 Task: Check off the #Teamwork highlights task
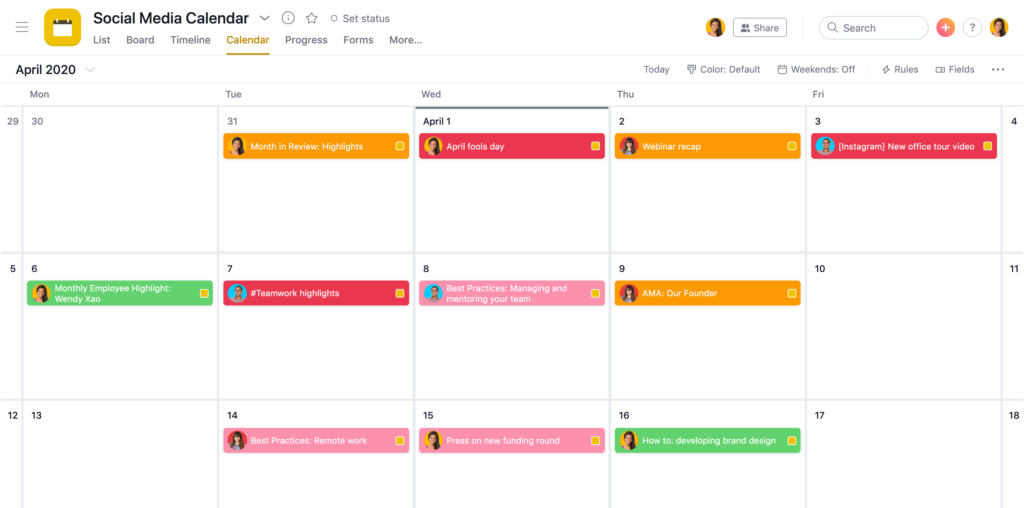click(399, 293)
